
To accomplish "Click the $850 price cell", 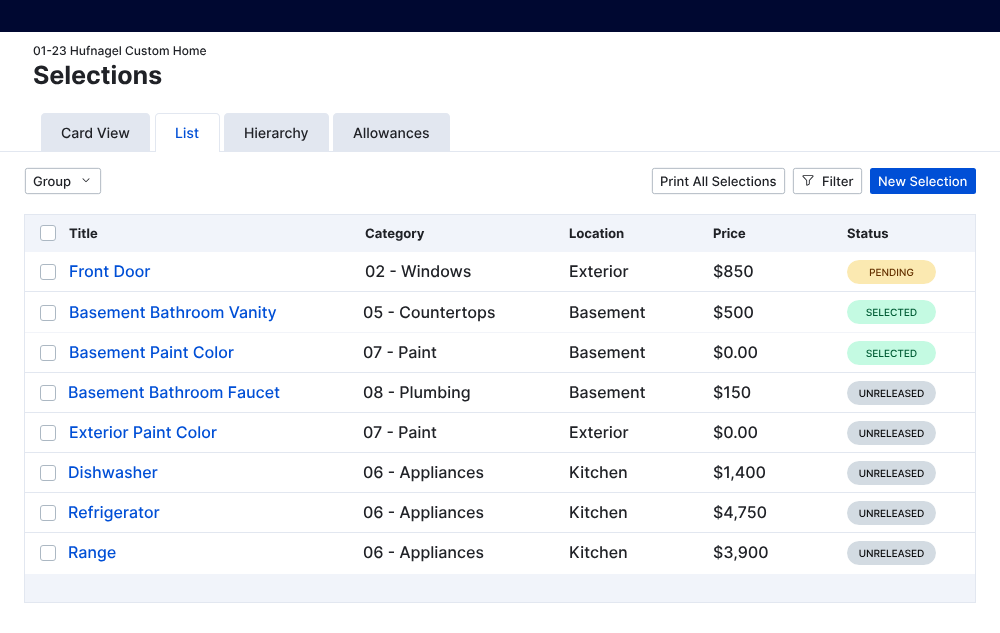I will pyautogui.click(x=733, y=272).
